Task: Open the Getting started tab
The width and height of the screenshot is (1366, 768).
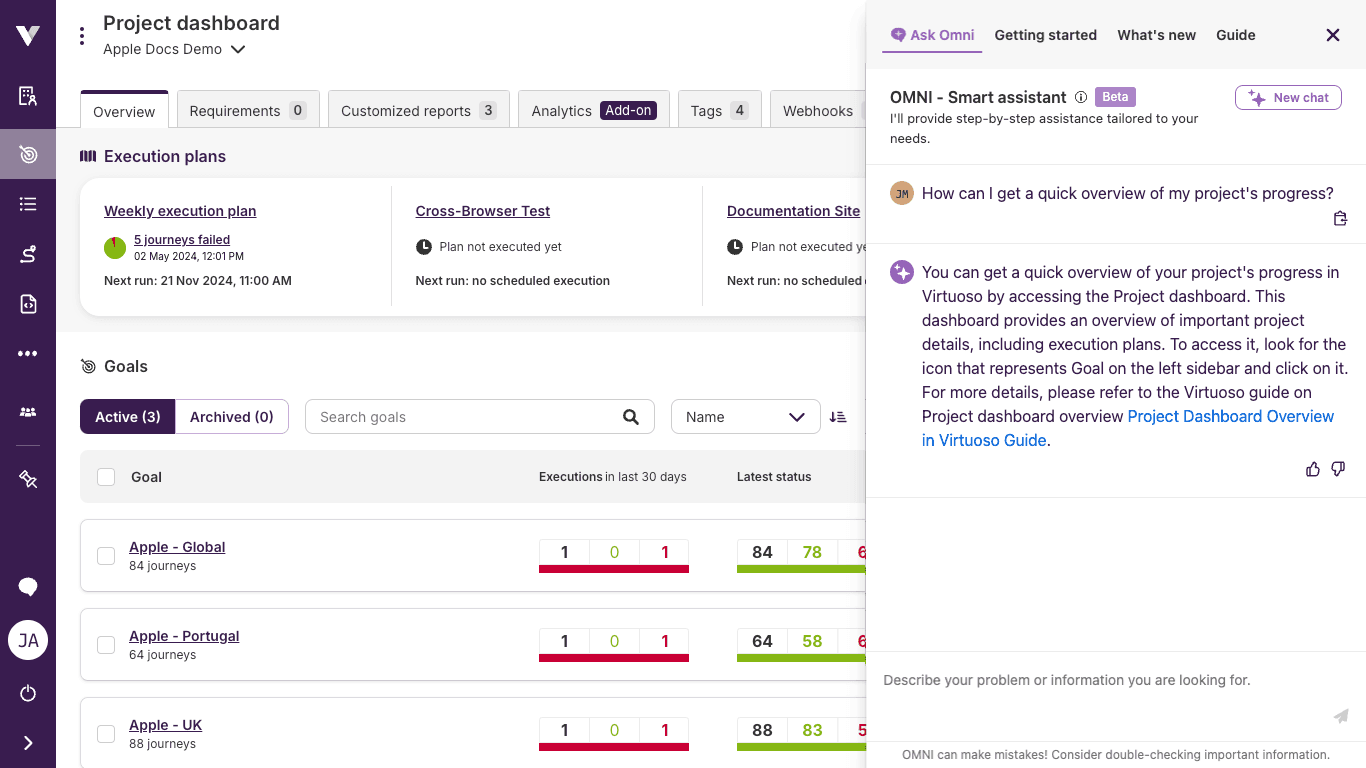Action: coord(1045,35)
